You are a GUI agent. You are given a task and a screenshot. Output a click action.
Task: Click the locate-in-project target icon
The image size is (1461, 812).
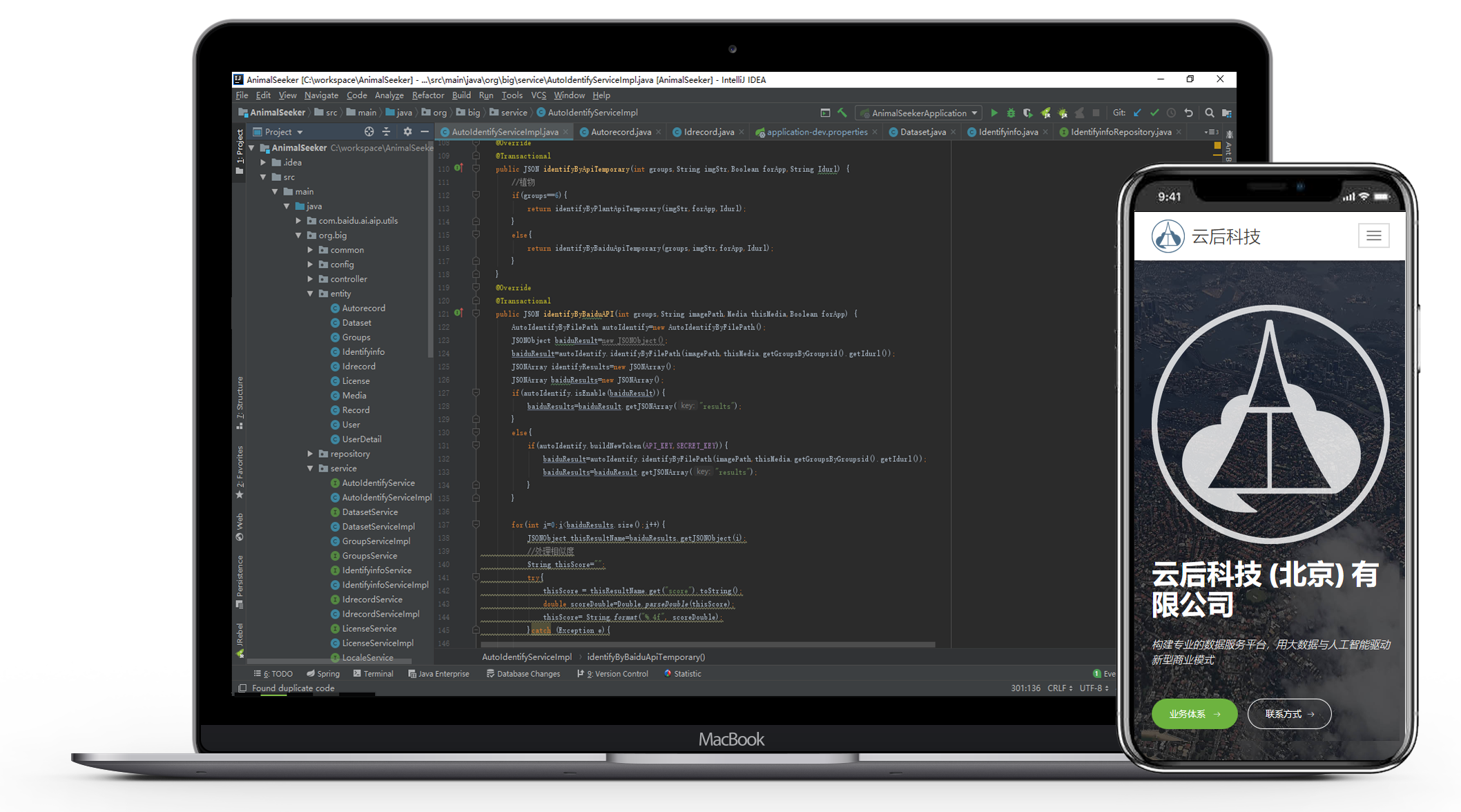click(369, 131)
